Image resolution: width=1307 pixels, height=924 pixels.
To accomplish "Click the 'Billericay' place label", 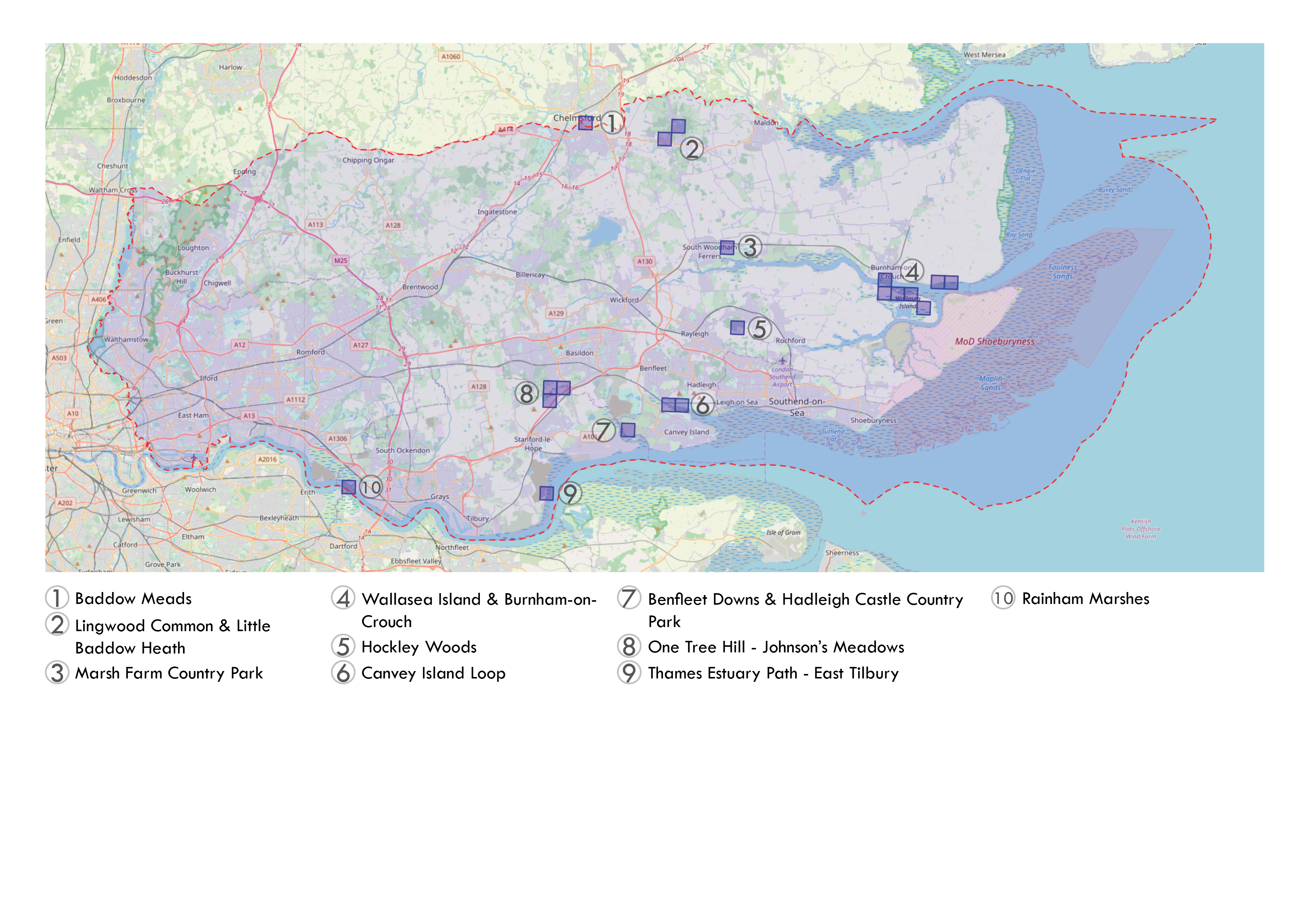I will (x=530, y=275).
